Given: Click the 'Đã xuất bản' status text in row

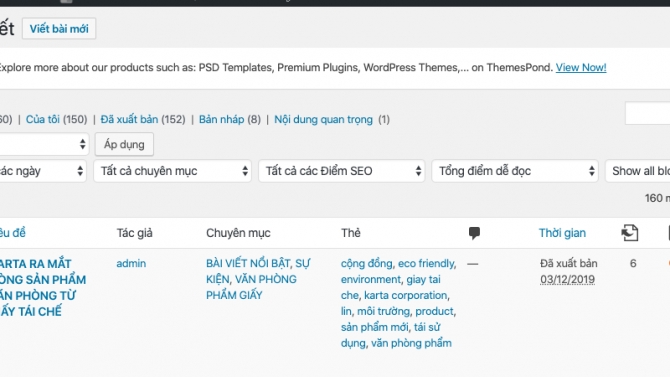Looking at the screenshot, I should pos(568,263).
